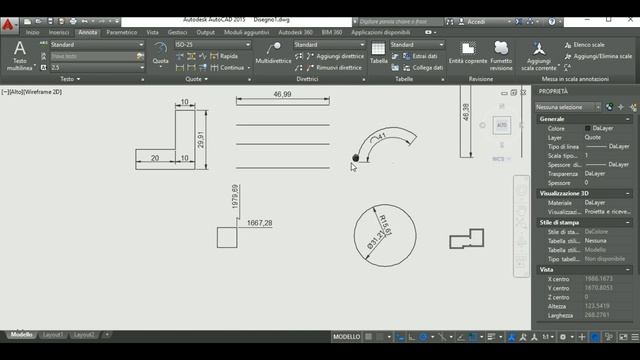This screenshot has width=640, height=360.
Task: Click Estrai dati
Action: point(420,56)
